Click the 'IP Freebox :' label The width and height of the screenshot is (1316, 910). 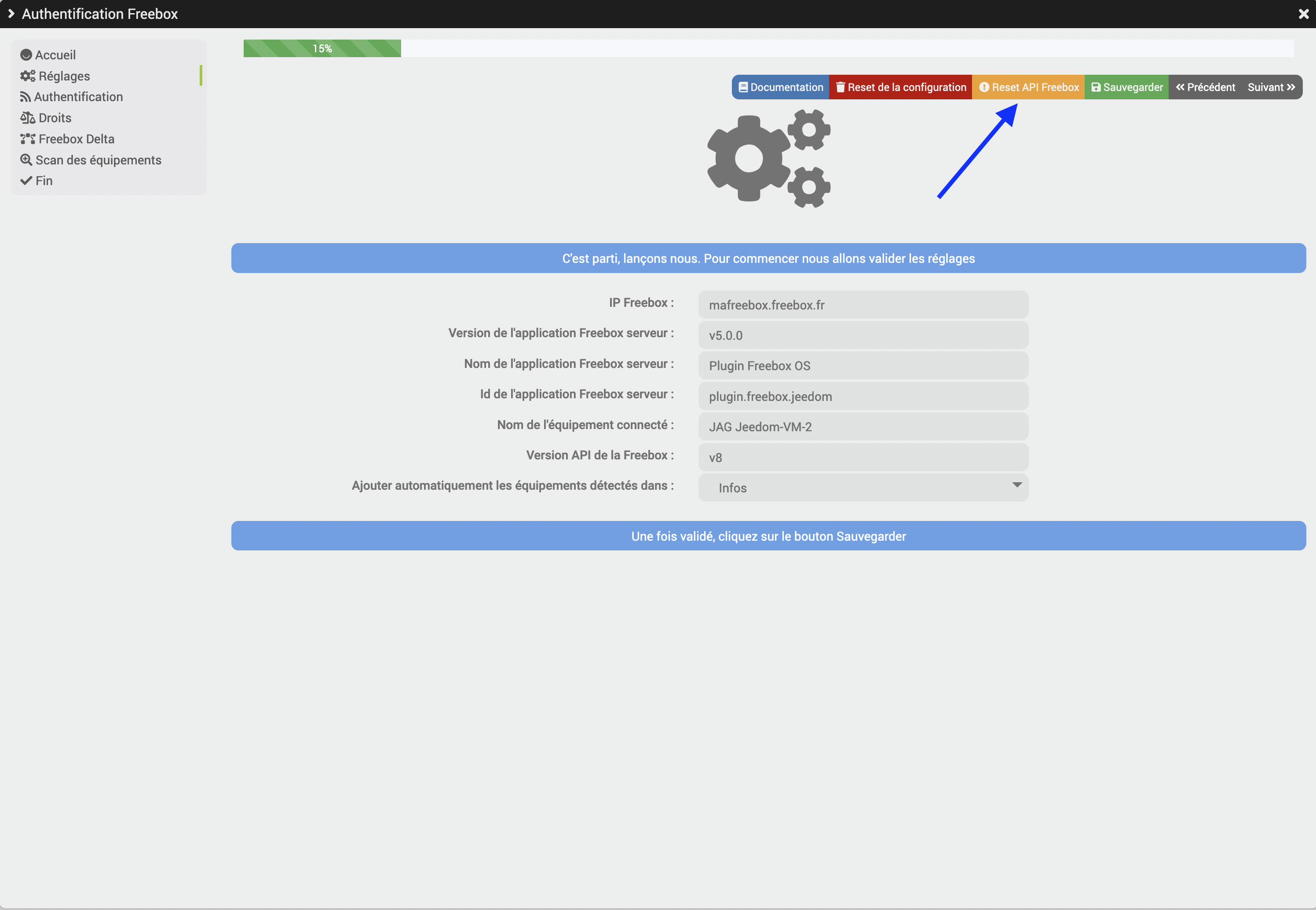point(641,303)
